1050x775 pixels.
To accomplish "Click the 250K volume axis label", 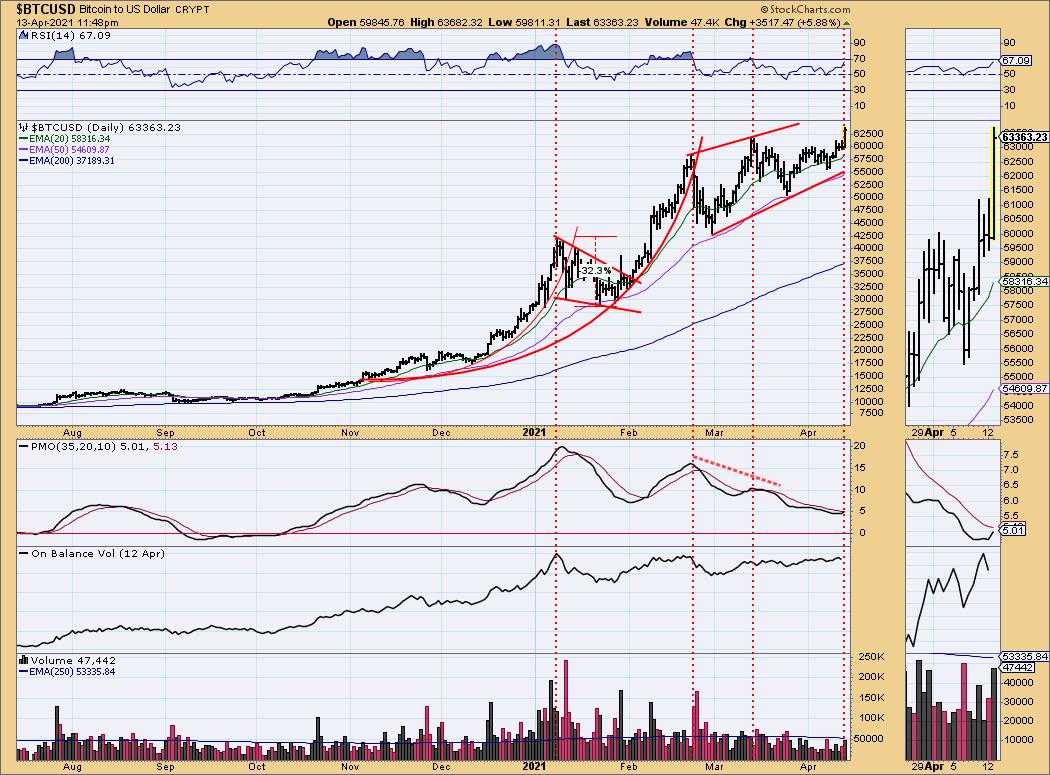I will [872, 656].
